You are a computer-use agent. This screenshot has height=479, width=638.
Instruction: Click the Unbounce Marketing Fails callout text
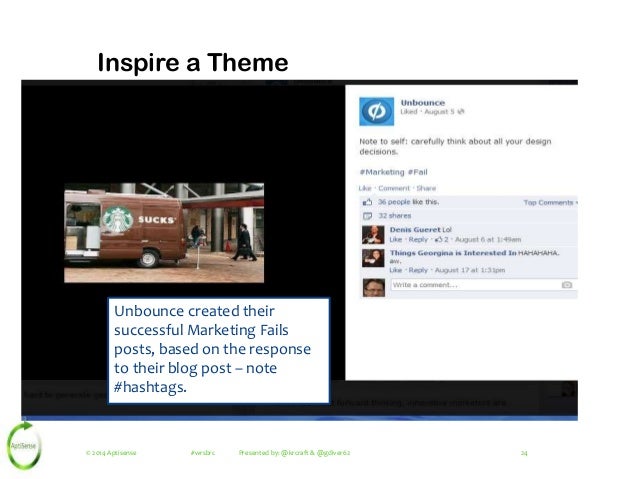212,349
